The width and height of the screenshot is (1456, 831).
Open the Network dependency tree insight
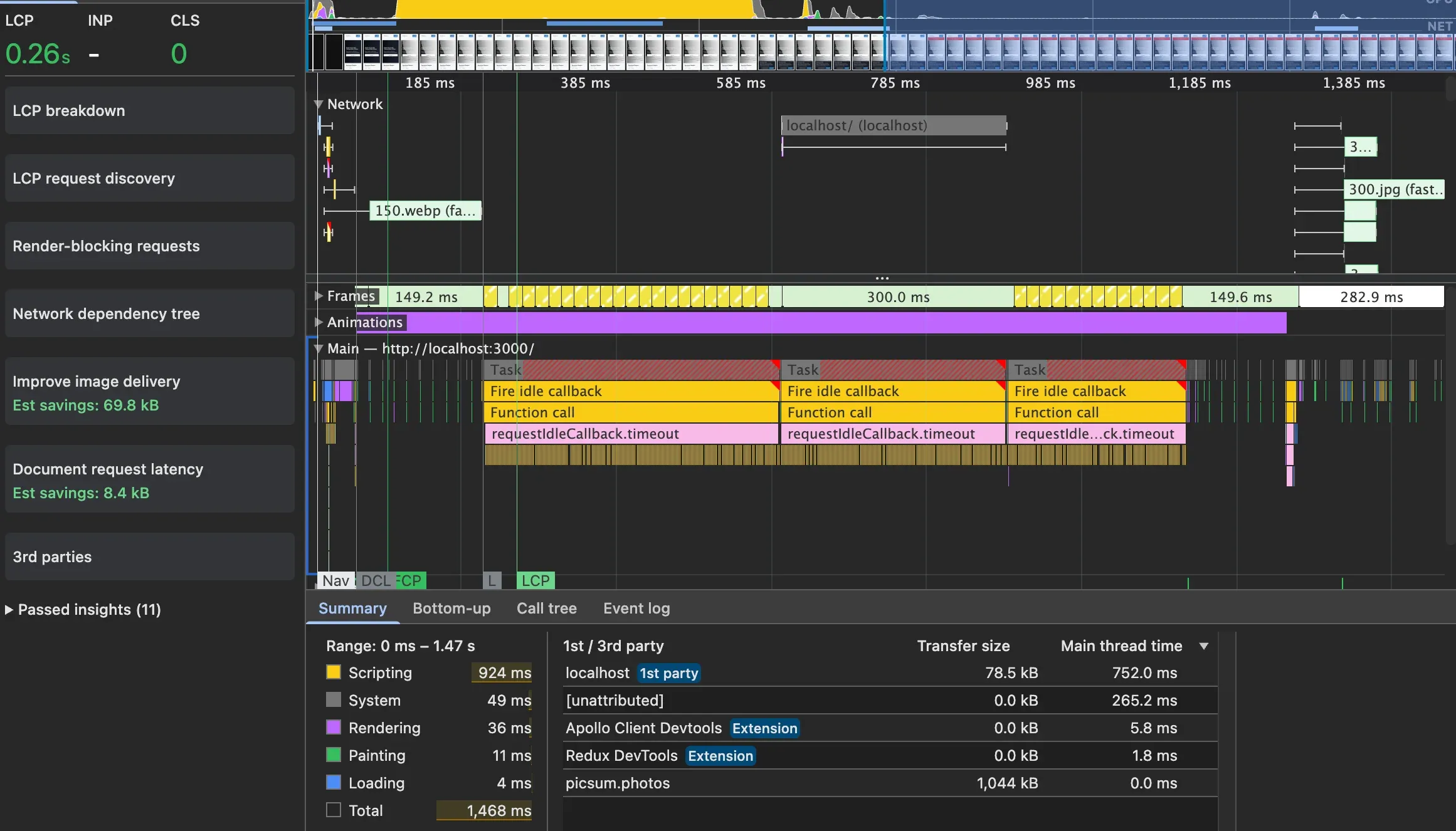[x=149, y=313]
